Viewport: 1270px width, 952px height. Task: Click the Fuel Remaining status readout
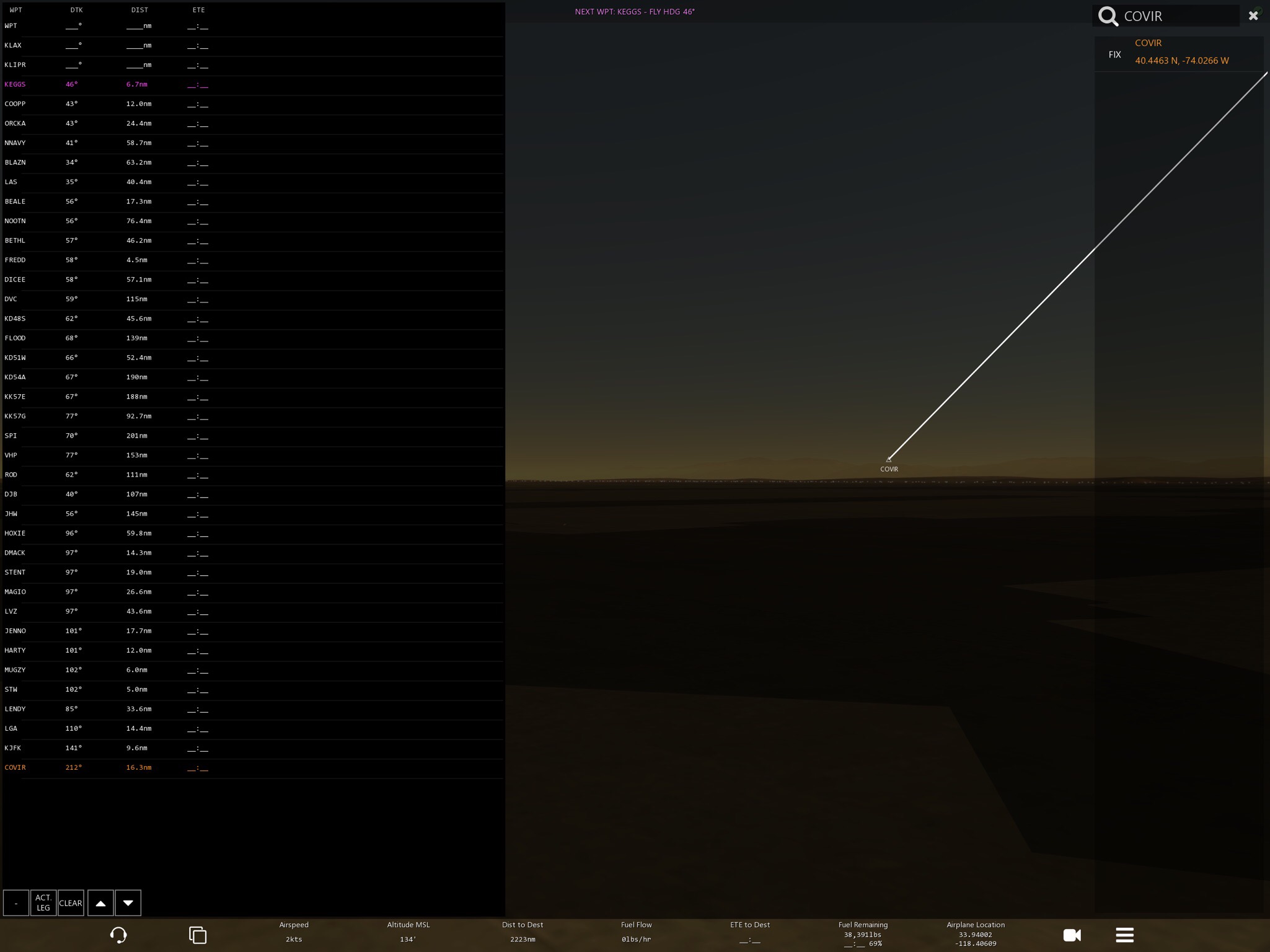862,934
